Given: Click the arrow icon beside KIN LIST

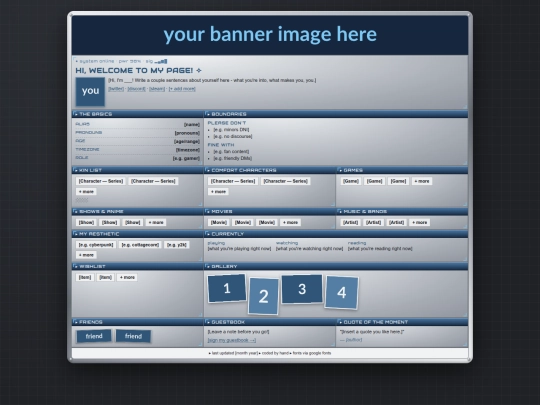Looking at the screenshot, I should 75,170.
